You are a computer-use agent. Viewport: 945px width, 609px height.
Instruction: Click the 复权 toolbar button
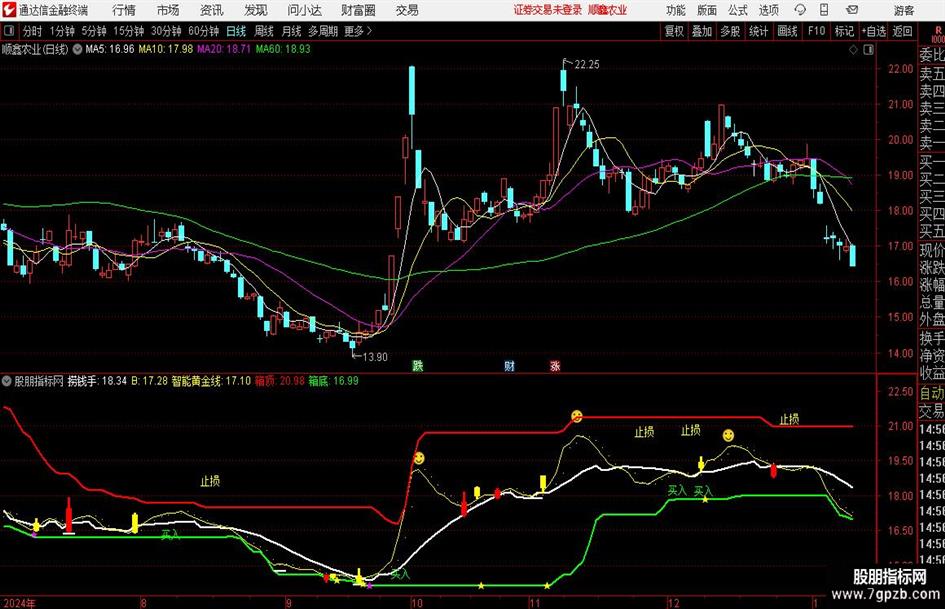(674, 31)
